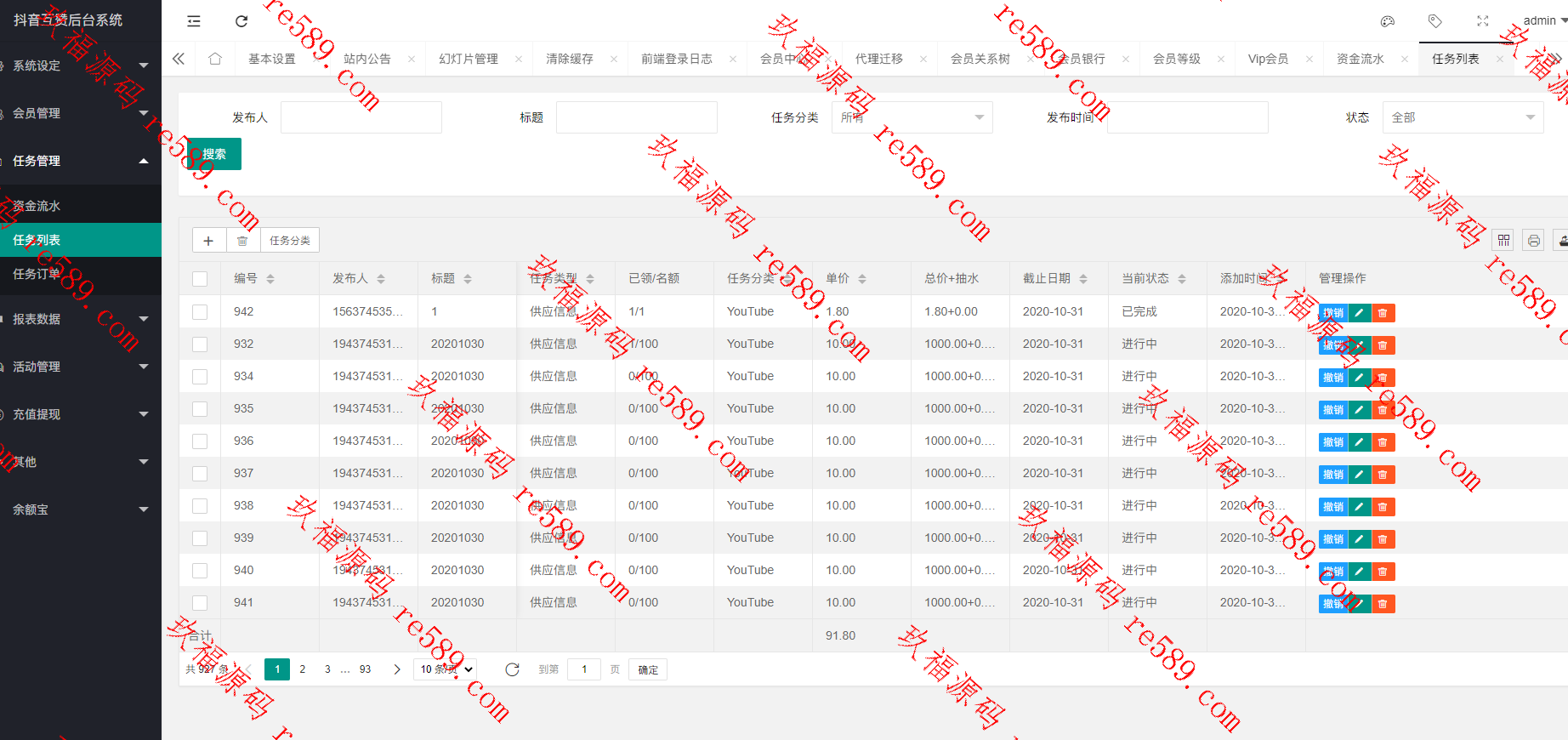Edit task 934 with pencil icon
Screen dimensions: 1568x740
click(1360, 378)
